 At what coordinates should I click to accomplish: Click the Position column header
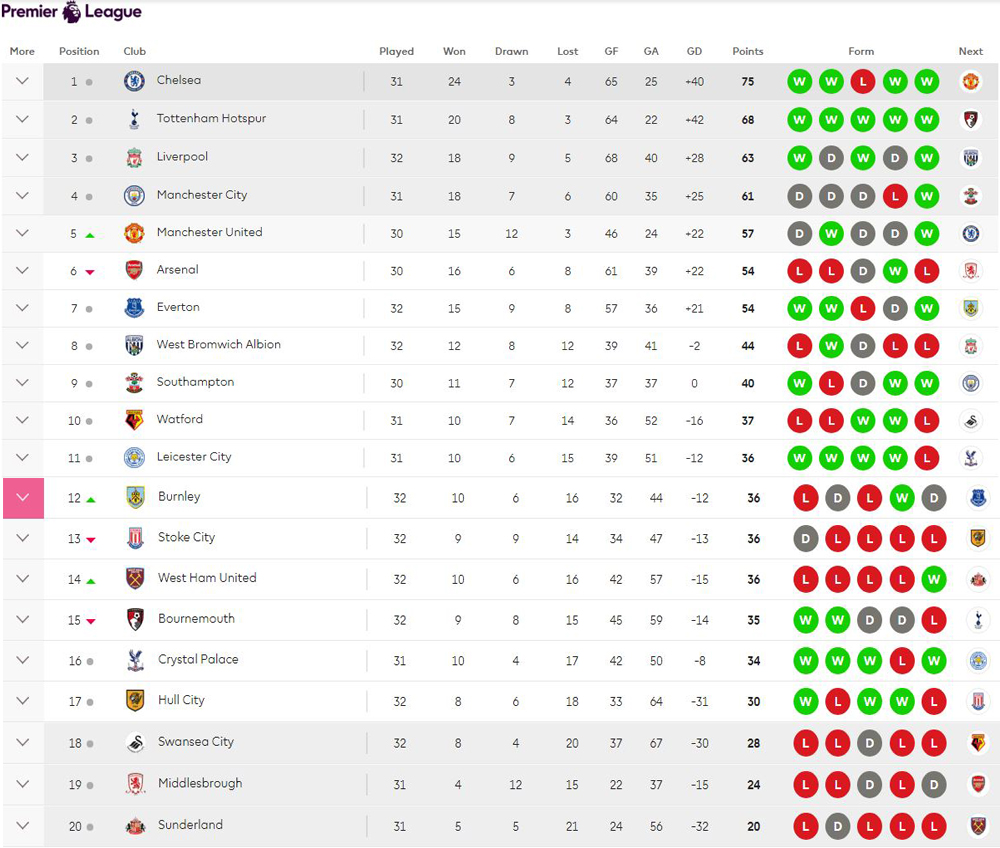[79, 51]
